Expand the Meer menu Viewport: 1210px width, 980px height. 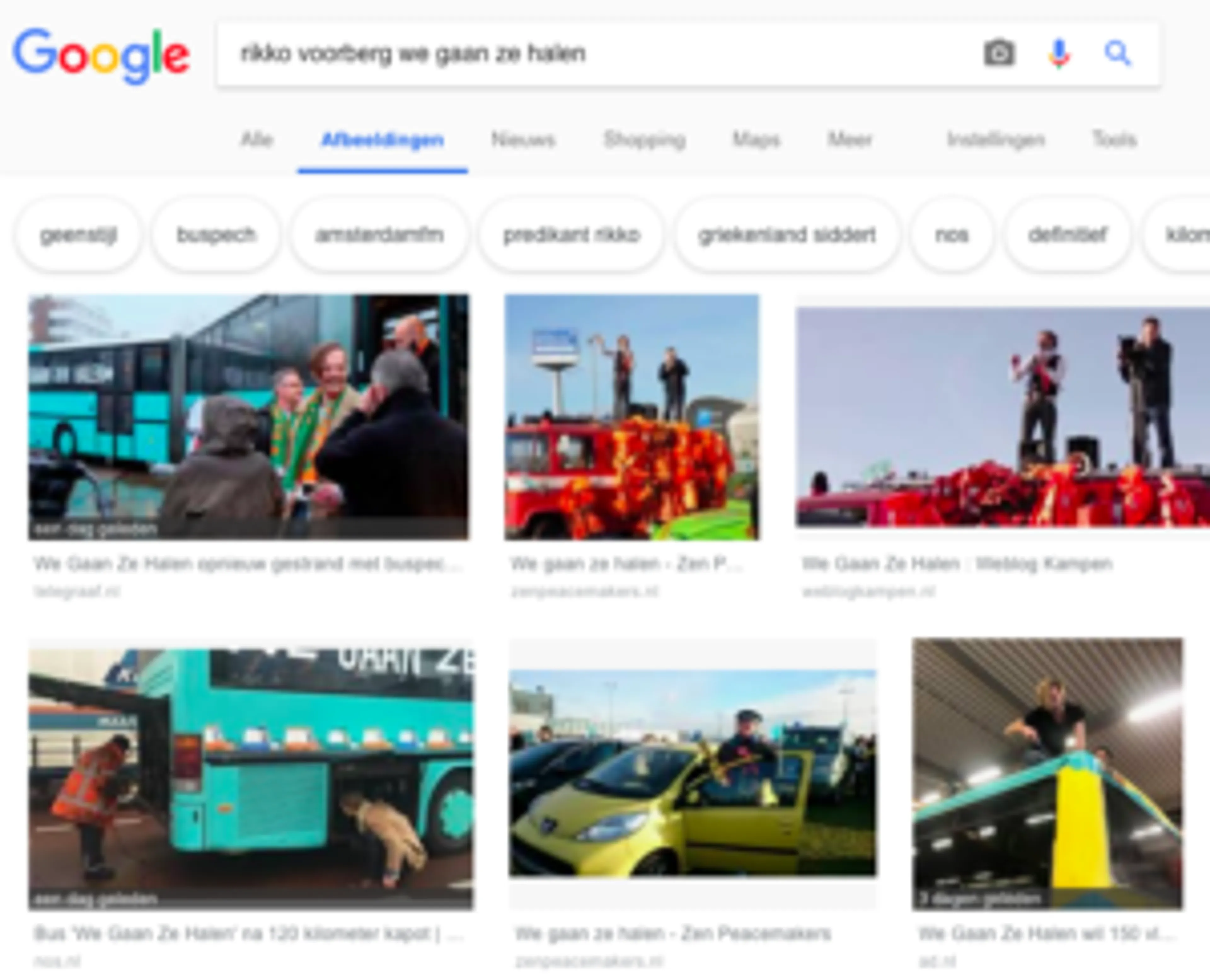[850, 139]
